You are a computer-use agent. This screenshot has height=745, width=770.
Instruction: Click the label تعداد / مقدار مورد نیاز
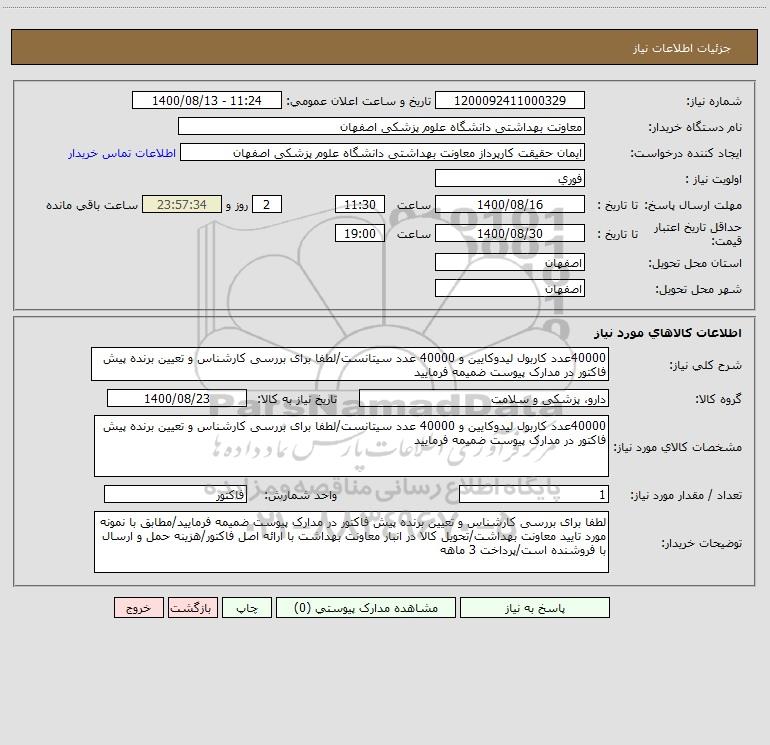[686, 496]
